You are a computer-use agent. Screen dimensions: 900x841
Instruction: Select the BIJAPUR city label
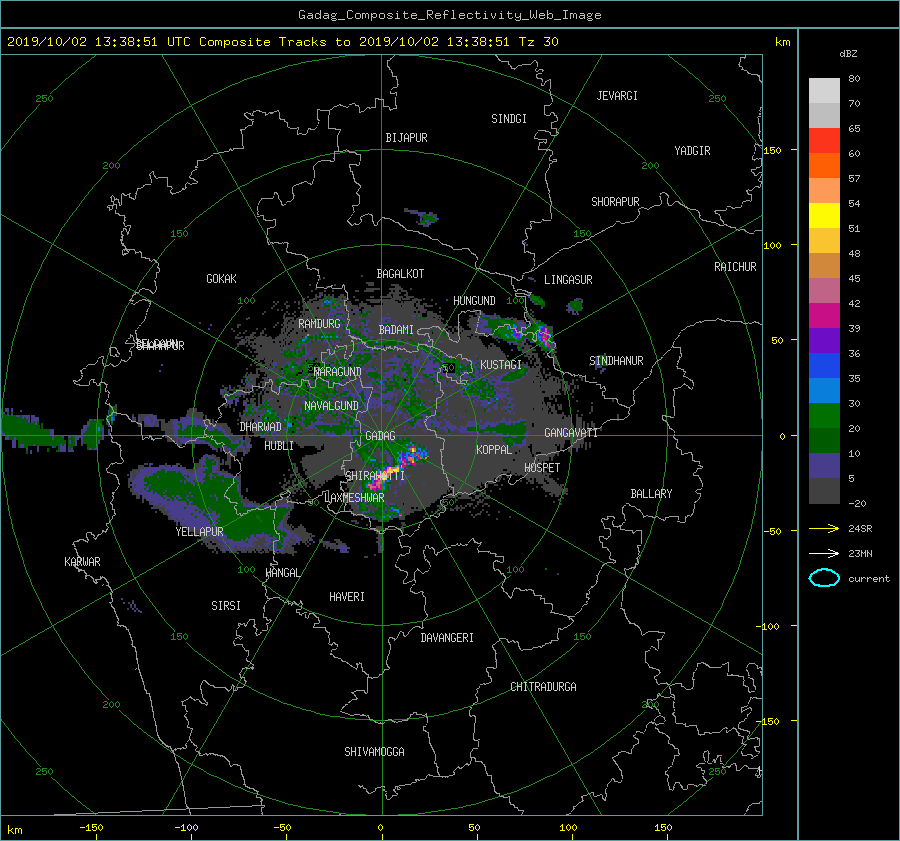pyautogui.click(x=406, y=138)
